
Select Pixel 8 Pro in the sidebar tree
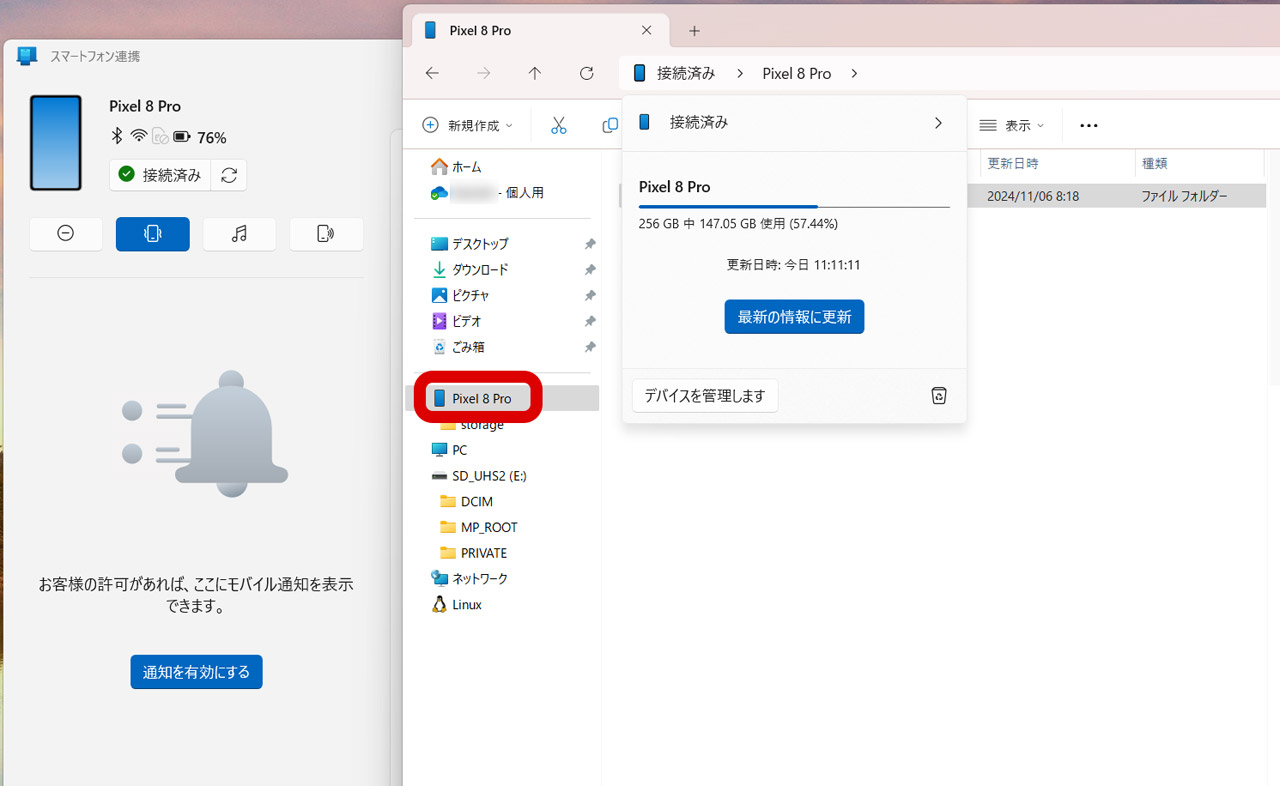pos(478,397)
